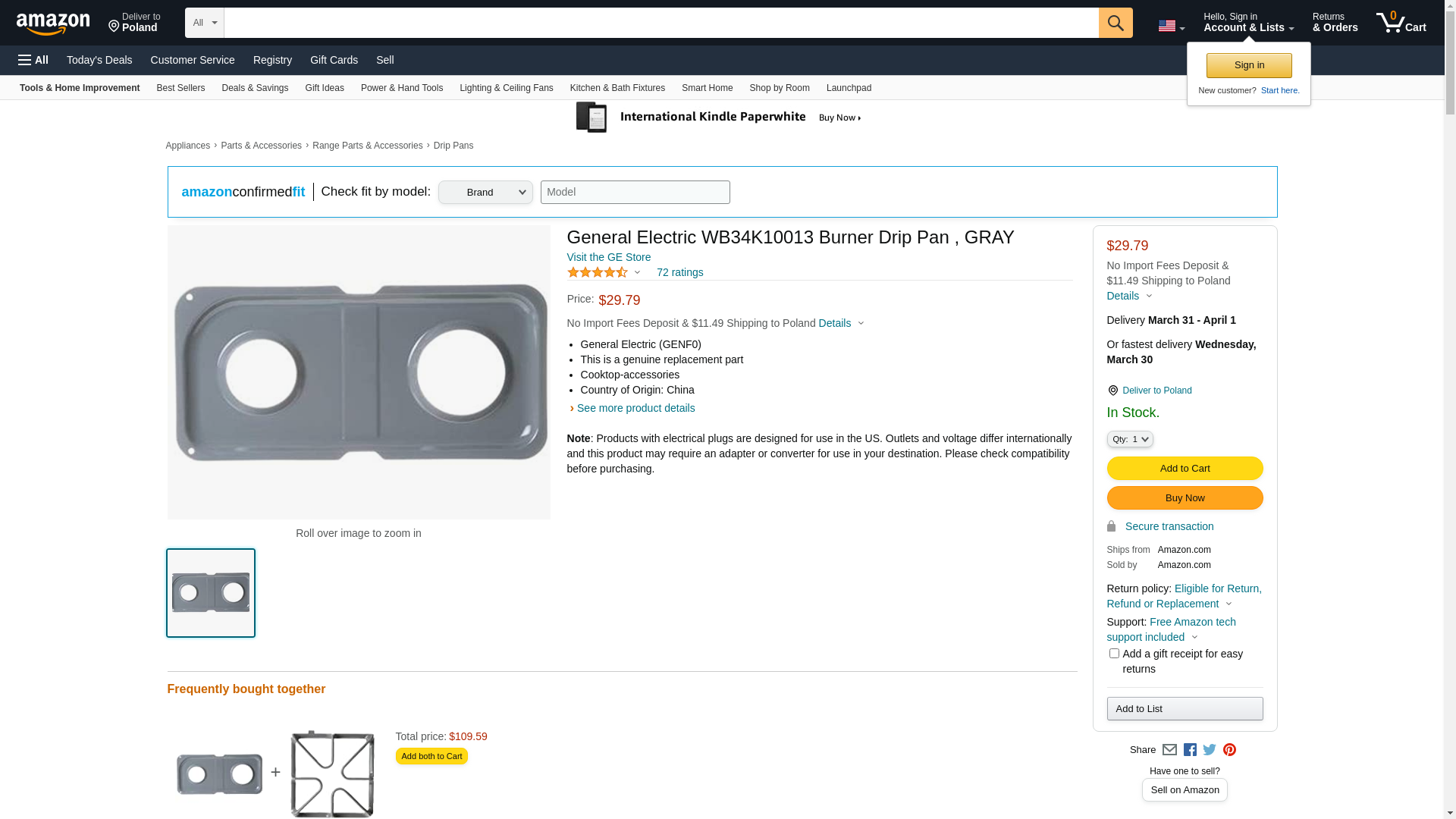Select the drip pan thumbnail image
1456x819 pixels.
[211, 593]
